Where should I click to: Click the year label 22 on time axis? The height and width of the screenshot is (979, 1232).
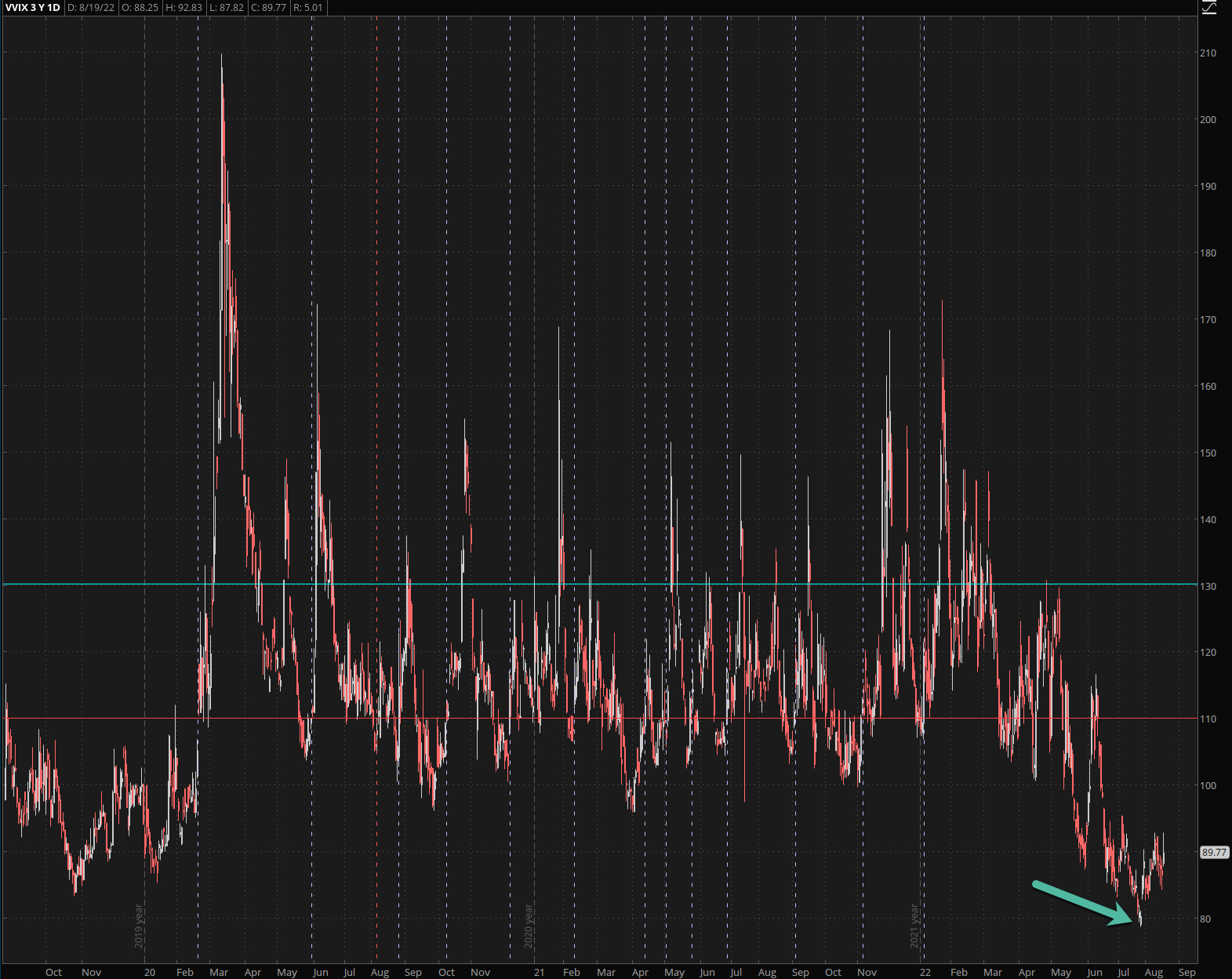point(925,972)
